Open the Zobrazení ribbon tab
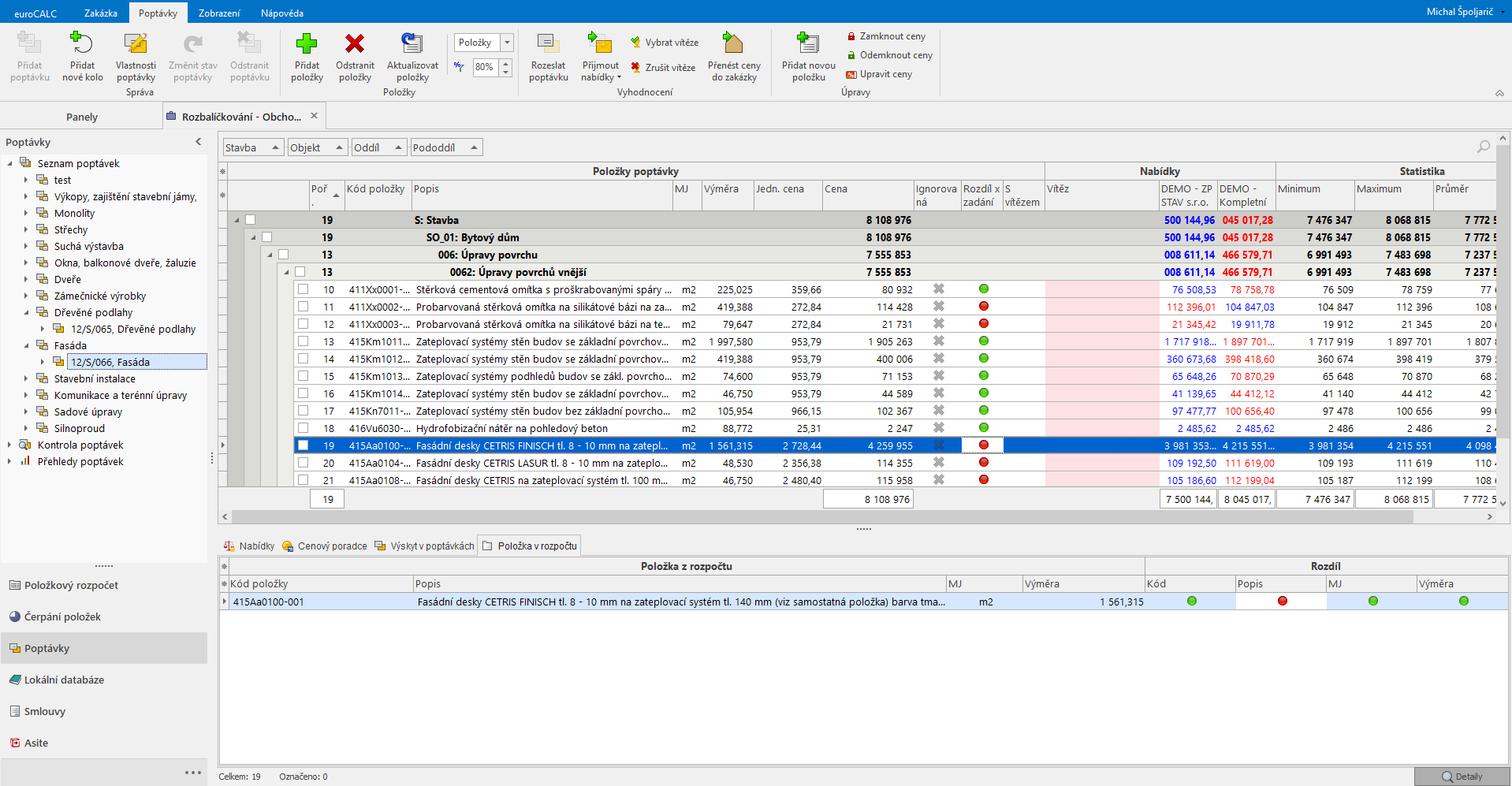This screenshot has height=786, width=1512. [x=219, y=13]
